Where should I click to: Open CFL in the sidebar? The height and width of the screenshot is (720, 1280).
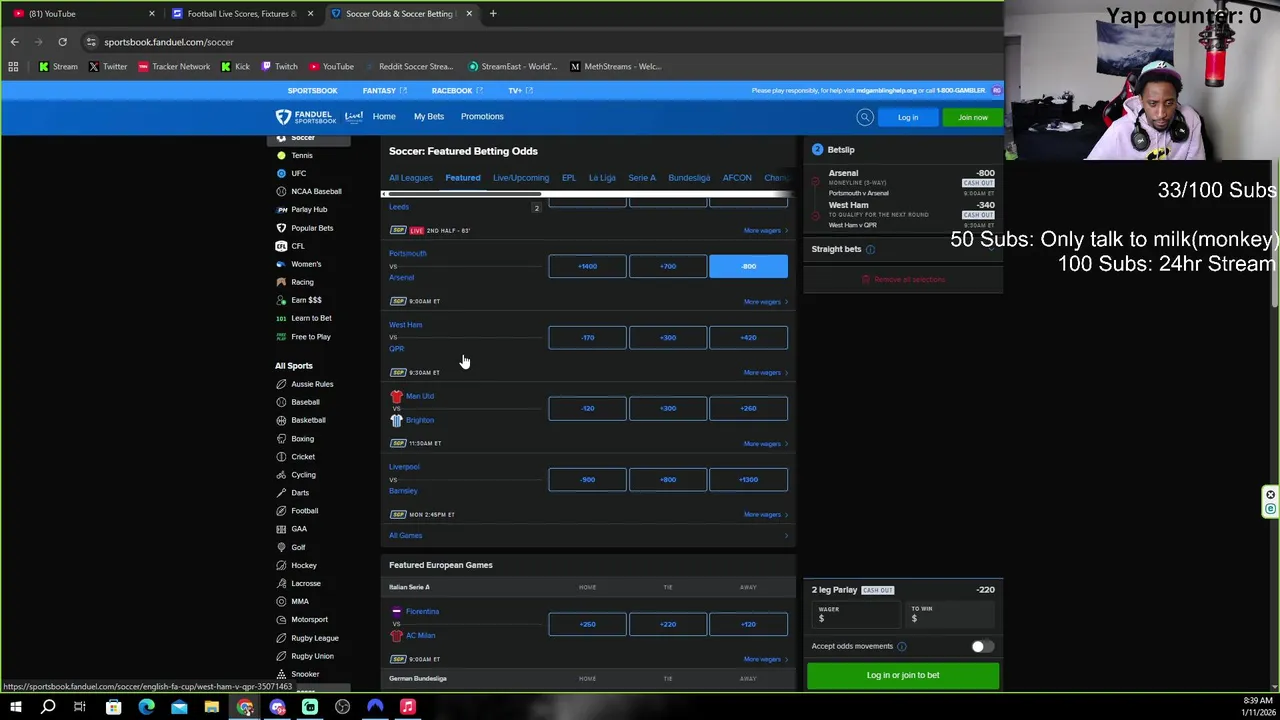point(297,246)
